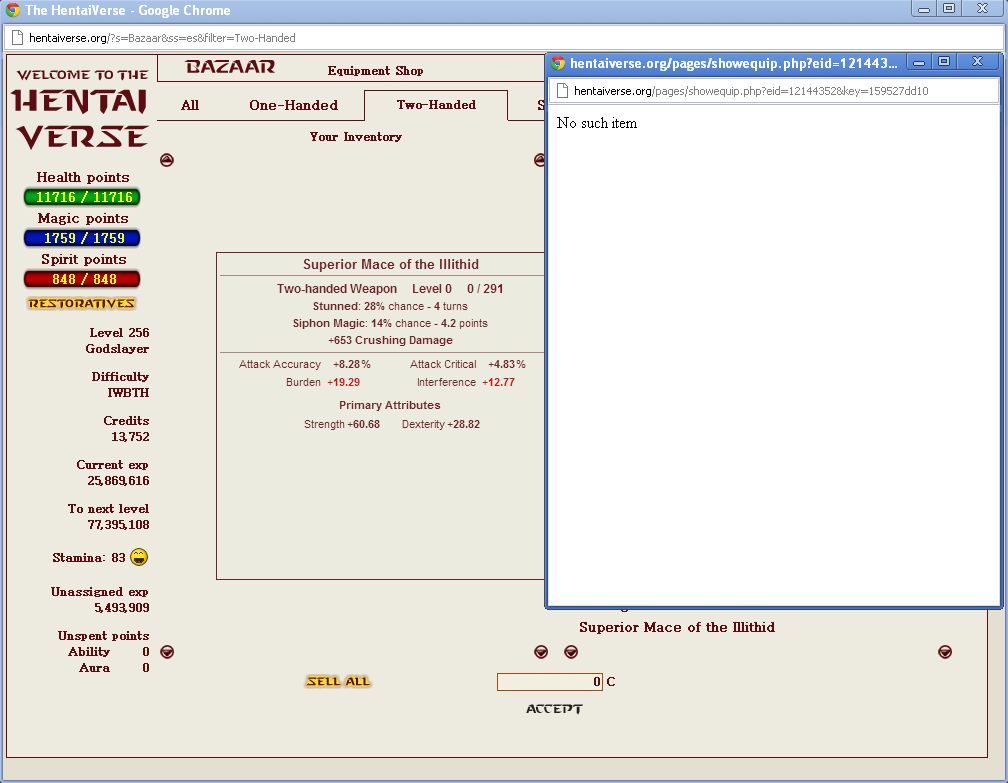The width and height of the screenshot is (1008, 783).
Task: Click the Dexterity +28.82 attribute
Action: [441, 424]
